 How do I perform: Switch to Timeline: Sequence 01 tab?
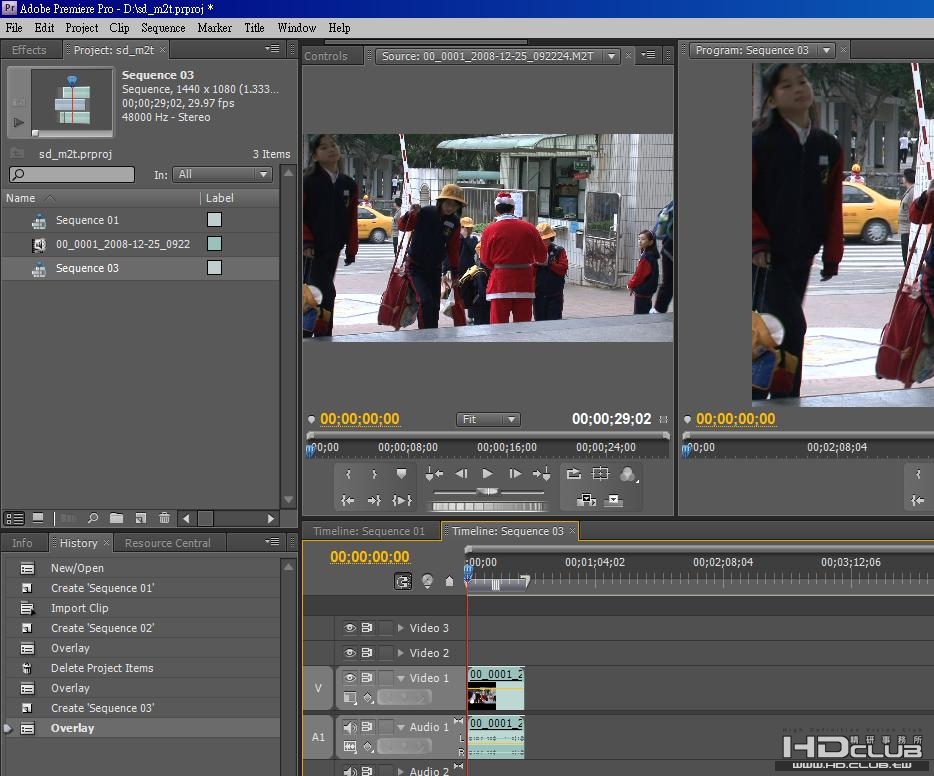click(369, 531)
